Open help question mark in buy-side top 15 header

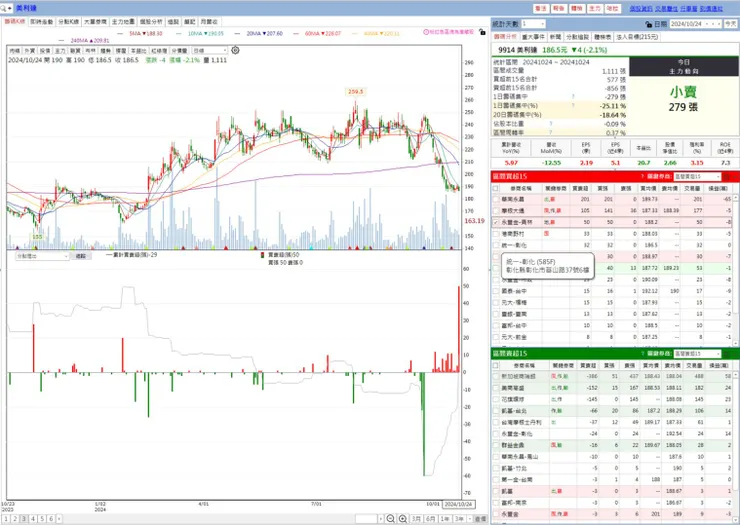(x=642, y=177)
